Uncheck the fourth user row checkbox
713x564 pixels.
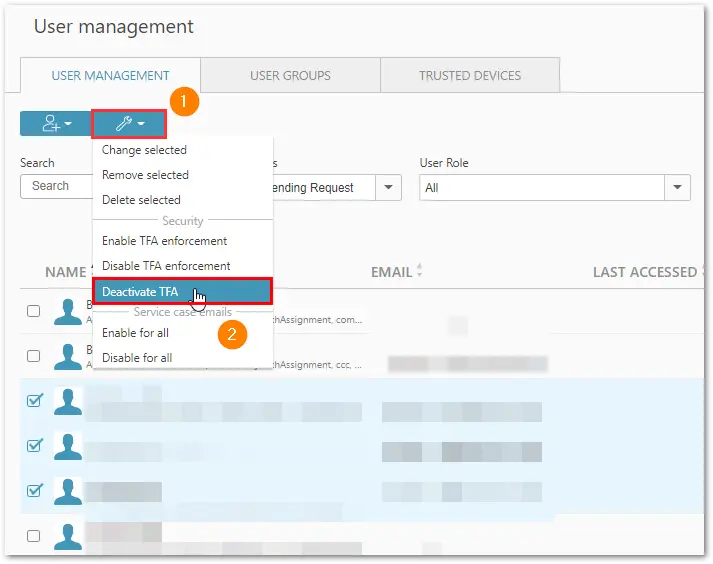35,445
